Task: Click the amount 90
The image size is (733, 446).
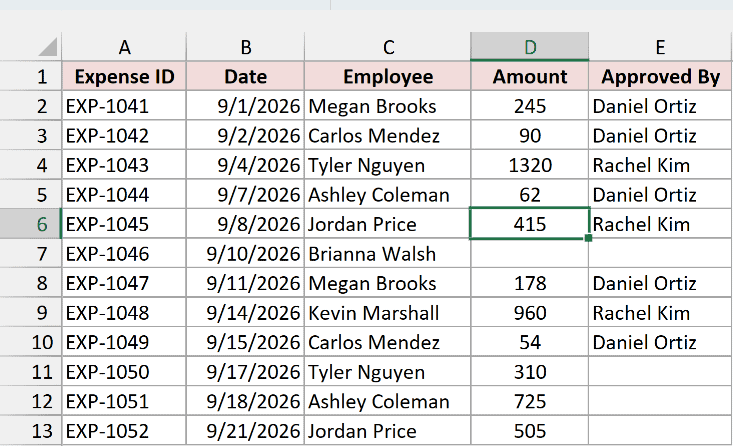Action: [530, 135]
